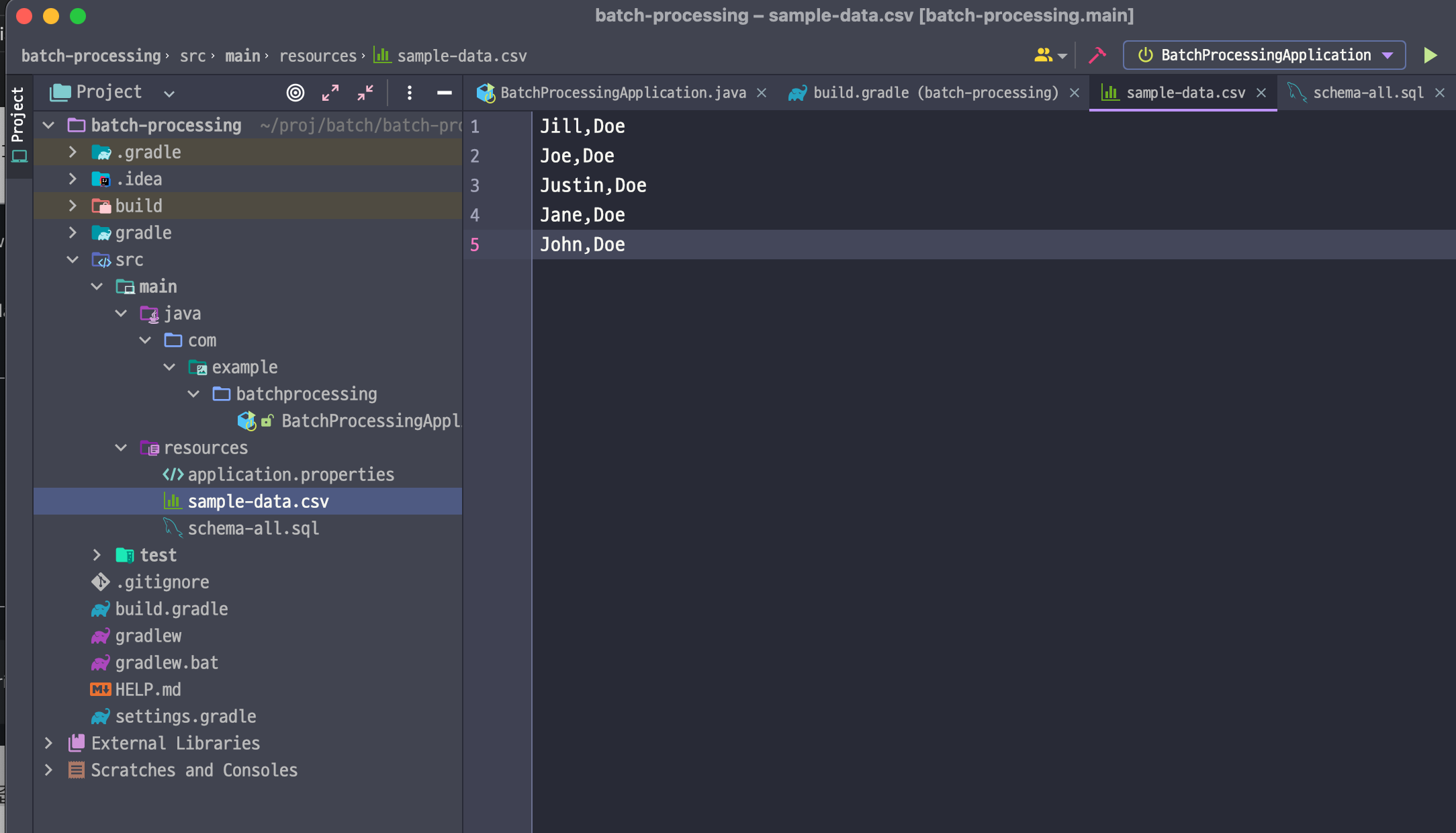Click the Build hammer icon
The width and height of the screenshot is (1456, 833).
pyautogui.click(x=1097, y=55)
